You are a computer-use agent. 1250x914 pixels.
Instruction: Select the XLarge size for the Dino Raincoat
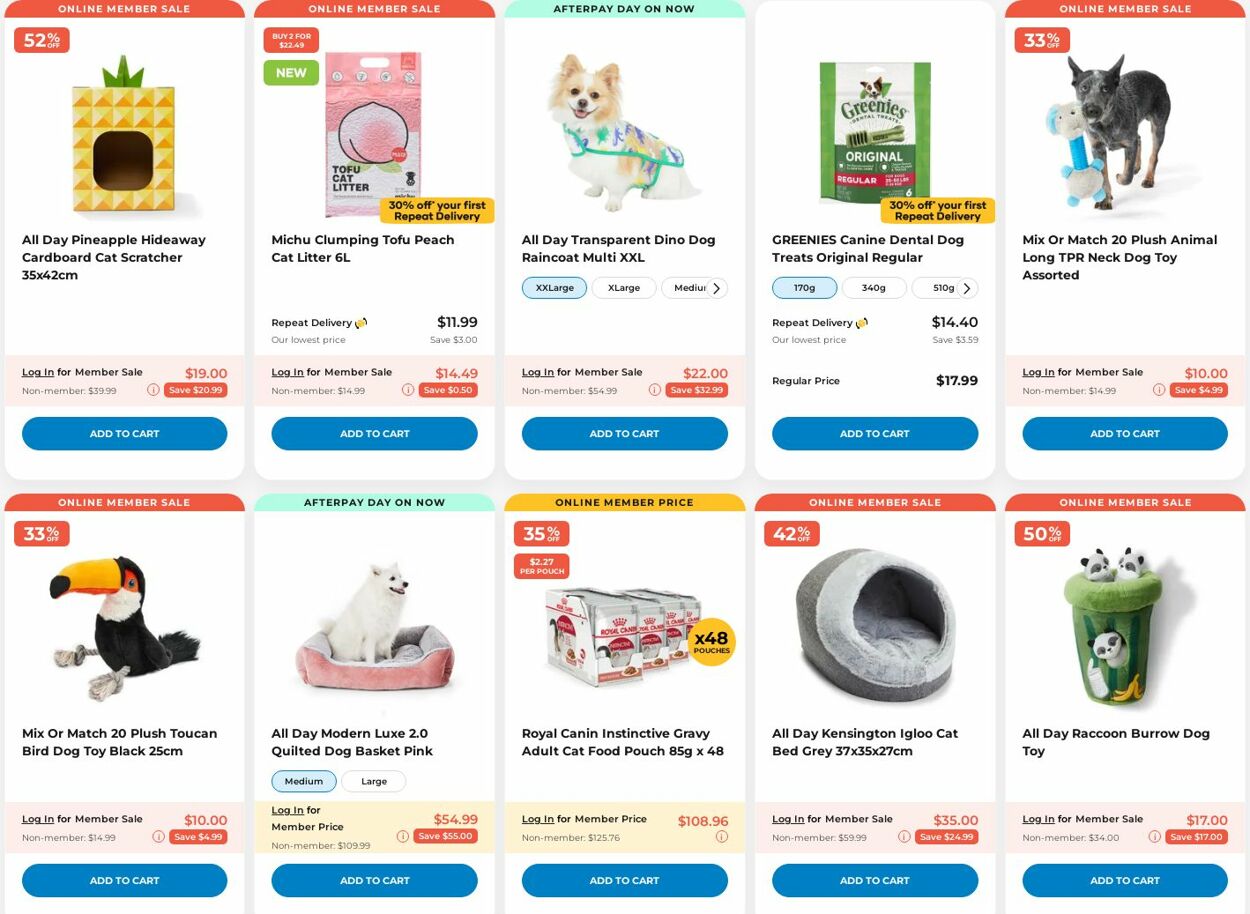(623, 287)
